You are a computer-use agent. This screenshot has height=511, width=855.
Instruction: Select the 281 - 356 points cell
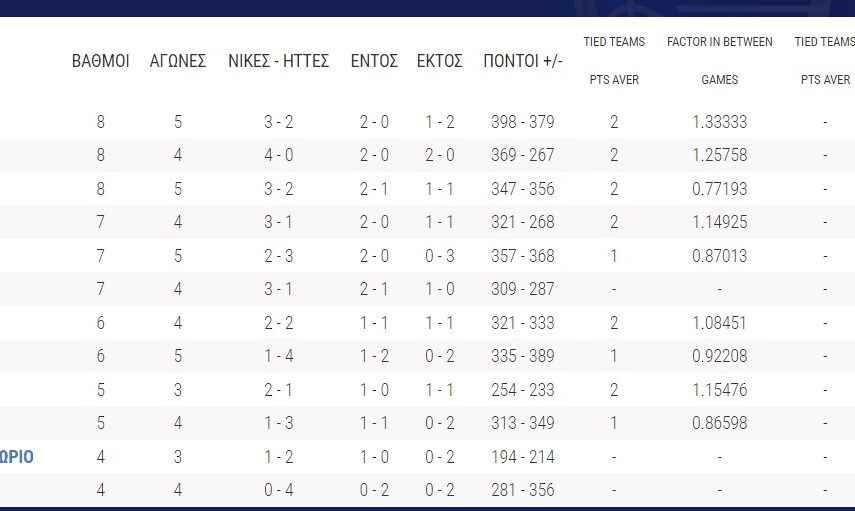pyautogui.click(x=522, y=490)
